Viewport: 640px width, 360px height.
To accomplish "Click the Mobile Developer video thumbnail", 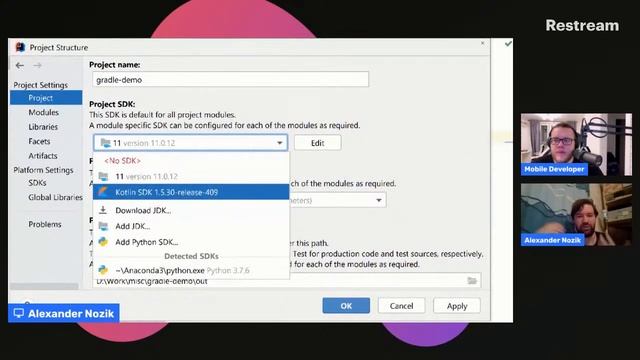I will pos(576,144).
